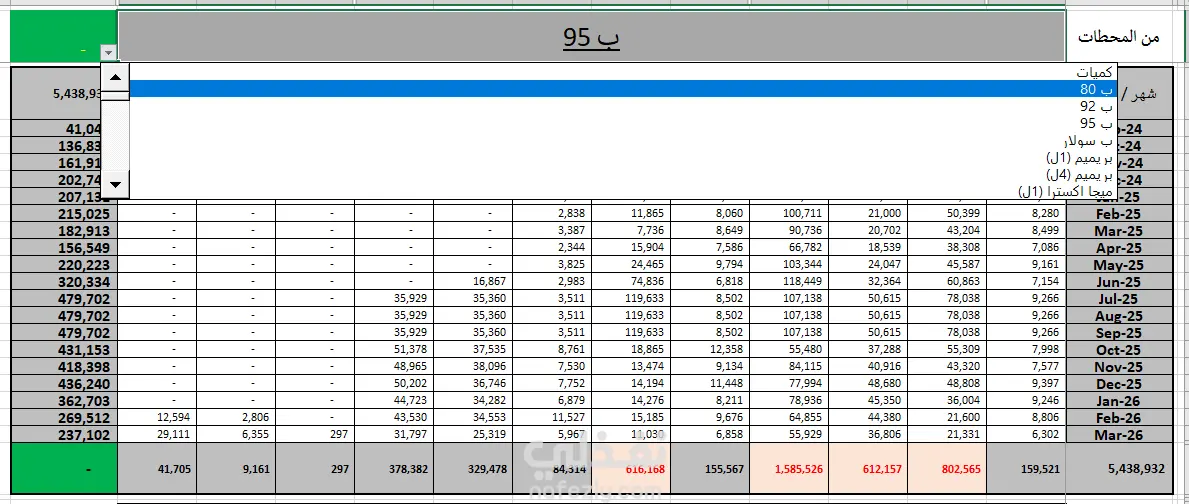Select the column total 378,382 cell

coord(396,469)
